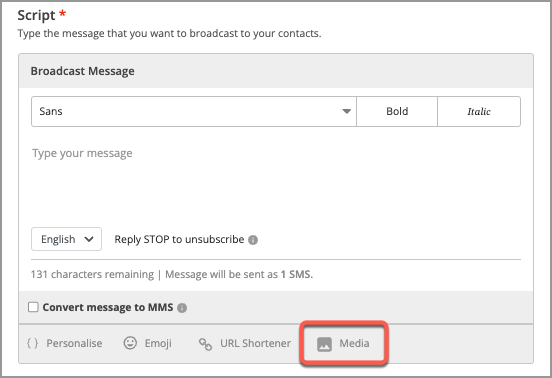Click the 131 characters remaining text
The width and height of the screenshot is (552, 378).
[92, 274]
